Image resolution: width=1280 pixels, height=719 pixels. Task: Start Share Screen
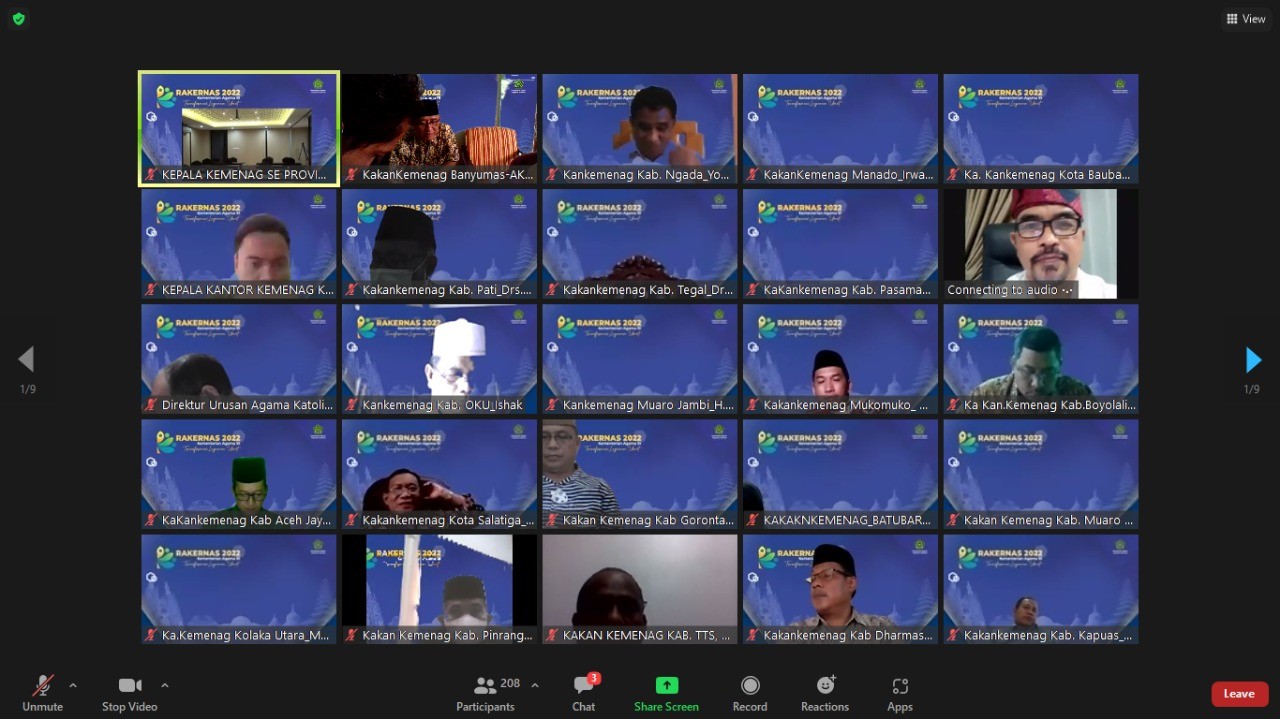pos(666,693)
